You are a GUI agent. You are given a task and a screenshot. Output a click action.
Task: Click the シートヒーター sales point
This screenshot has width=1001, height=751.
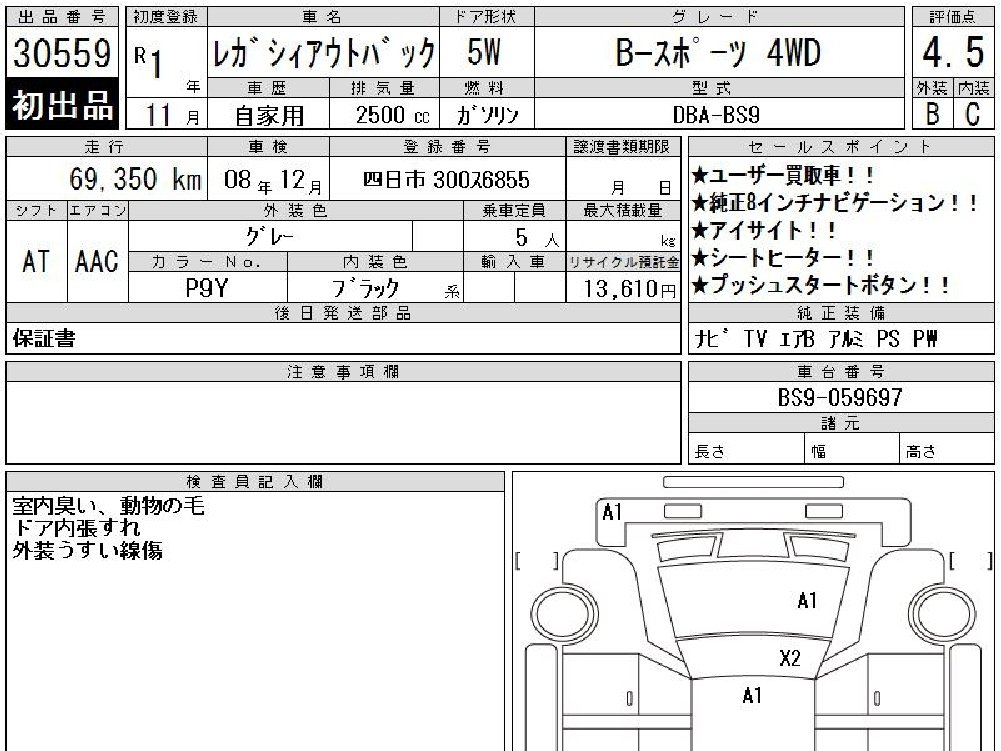(x=783, y=258)
